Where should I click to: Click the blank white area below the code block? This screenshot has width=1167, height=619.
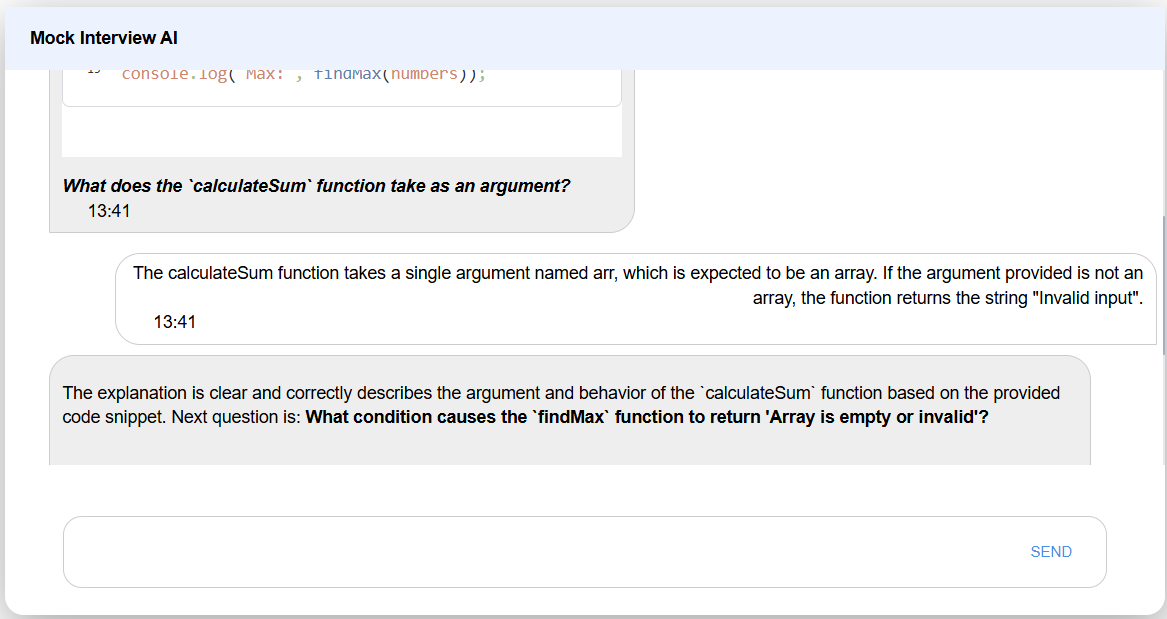341,132
